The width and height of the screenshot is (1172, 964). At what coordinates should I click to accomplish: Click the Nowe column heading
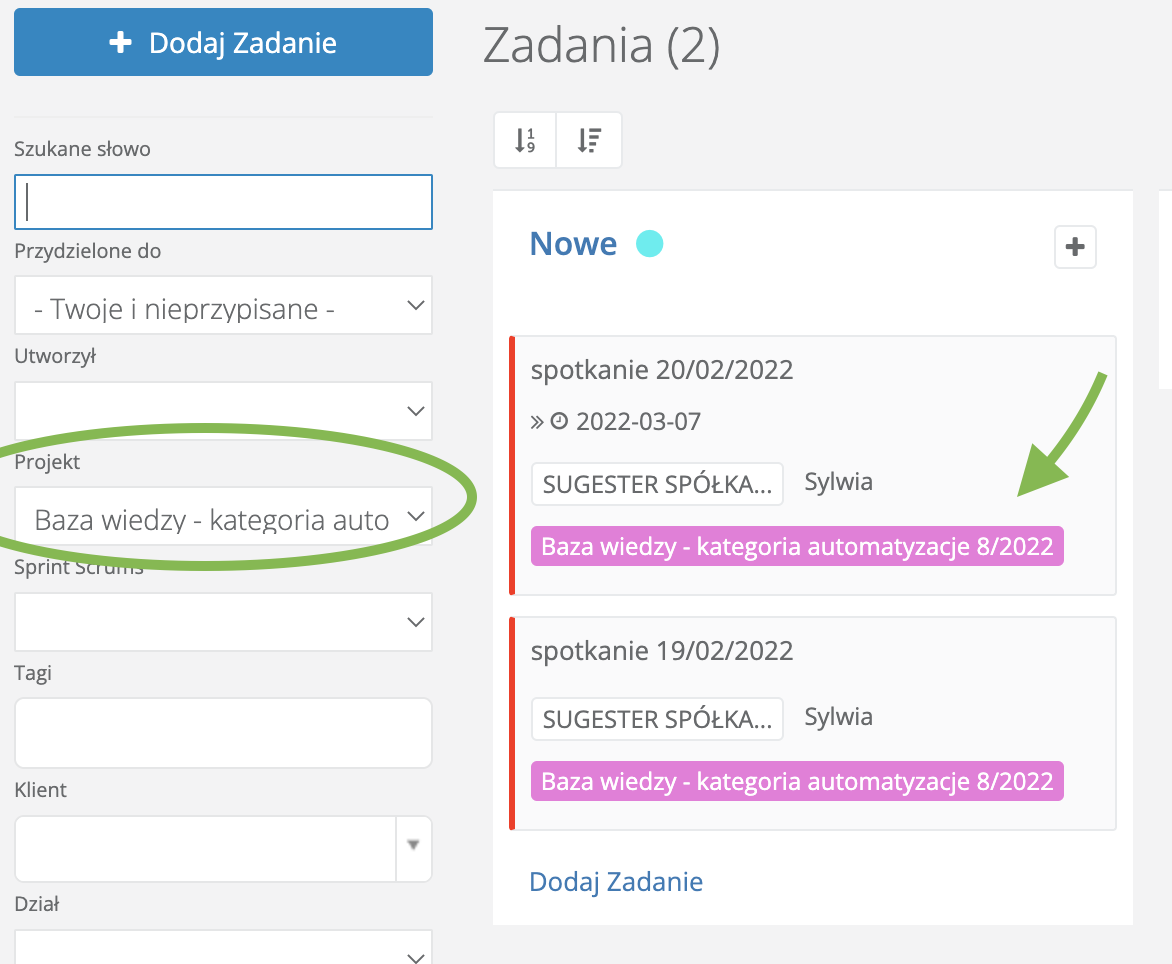coord(573,243)
